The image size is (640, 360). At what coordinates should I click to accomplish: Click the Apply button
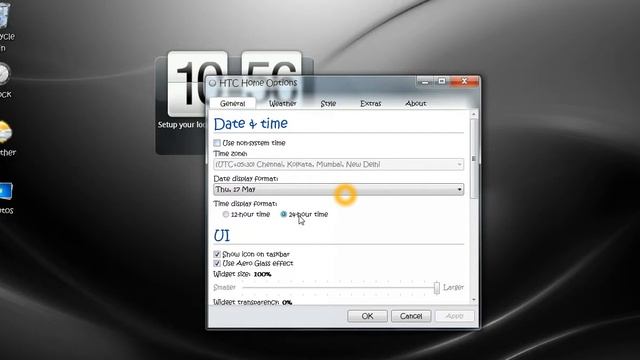click(455, 316)
